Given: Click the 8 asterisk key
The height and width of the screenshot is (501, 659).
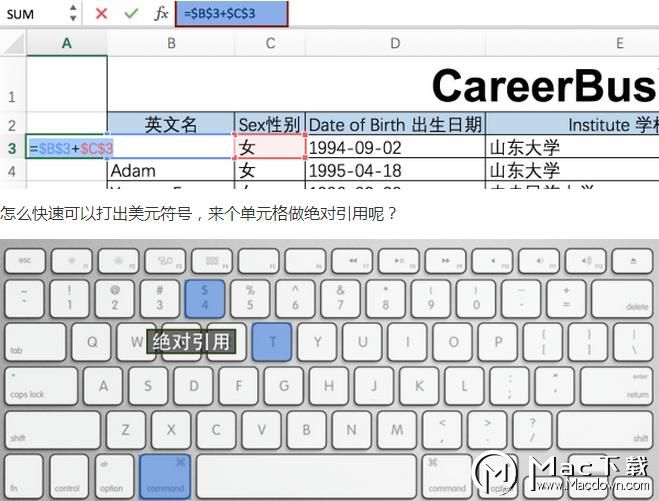Looking at the screenshot, I should (x=385, y=298).
